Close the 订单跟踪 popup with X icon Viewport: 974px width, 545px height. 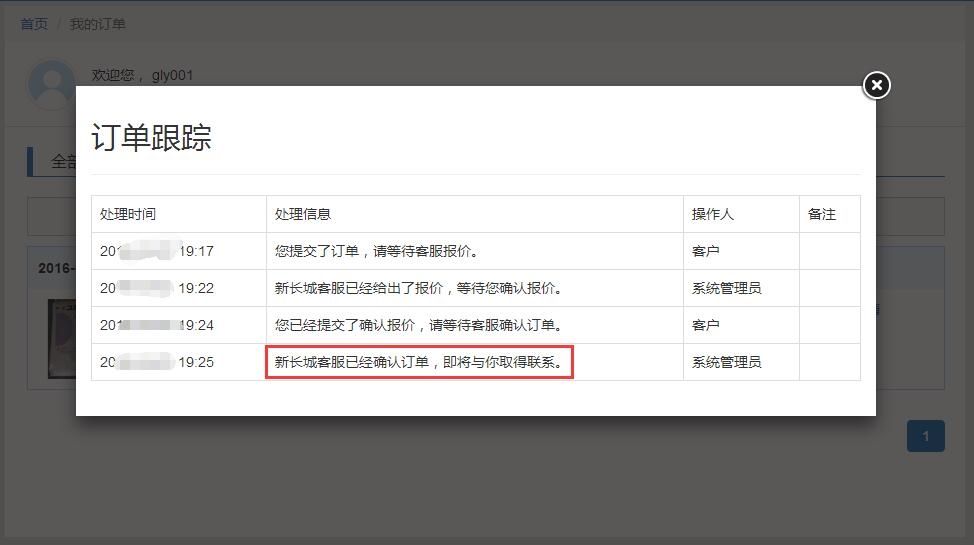coord(876,86)
